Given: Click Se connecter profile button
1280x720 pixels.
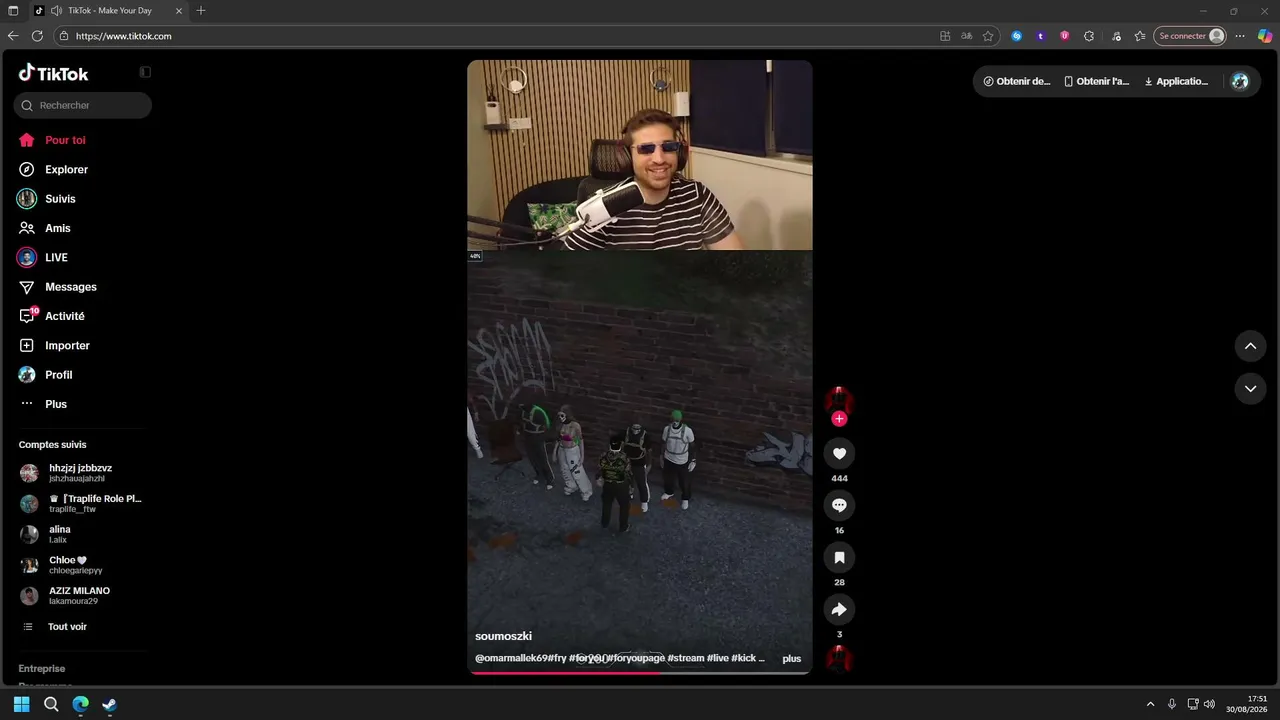Looking at the screenshot, I should pos(1190,36).
